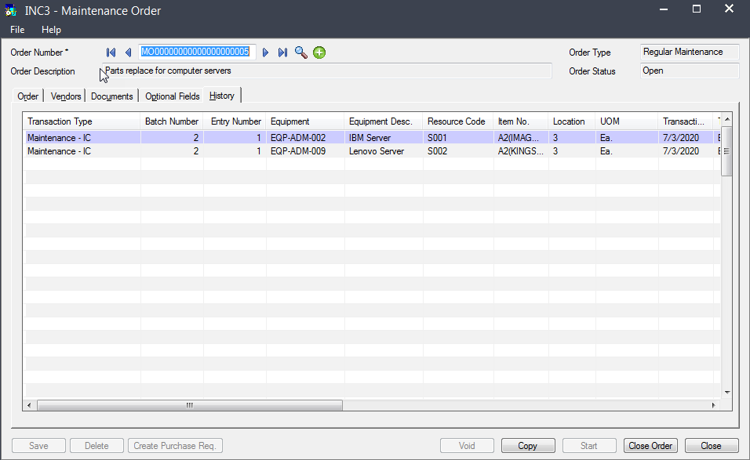This screenshot has height=460, width=750.
Task: Switch to the Order tab
Action: click(28, 96)
